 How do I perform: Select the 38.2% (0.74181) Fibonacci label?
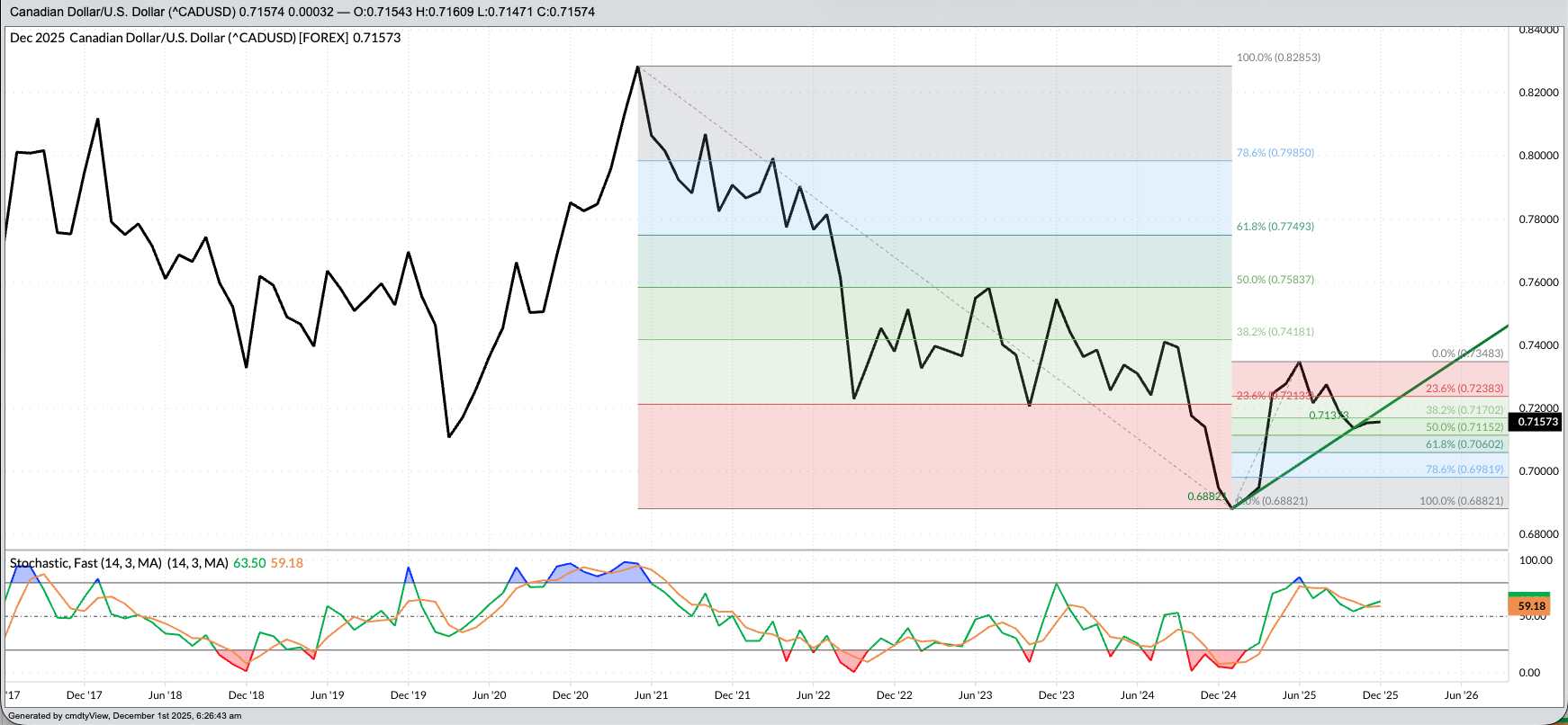point(1275,332)
